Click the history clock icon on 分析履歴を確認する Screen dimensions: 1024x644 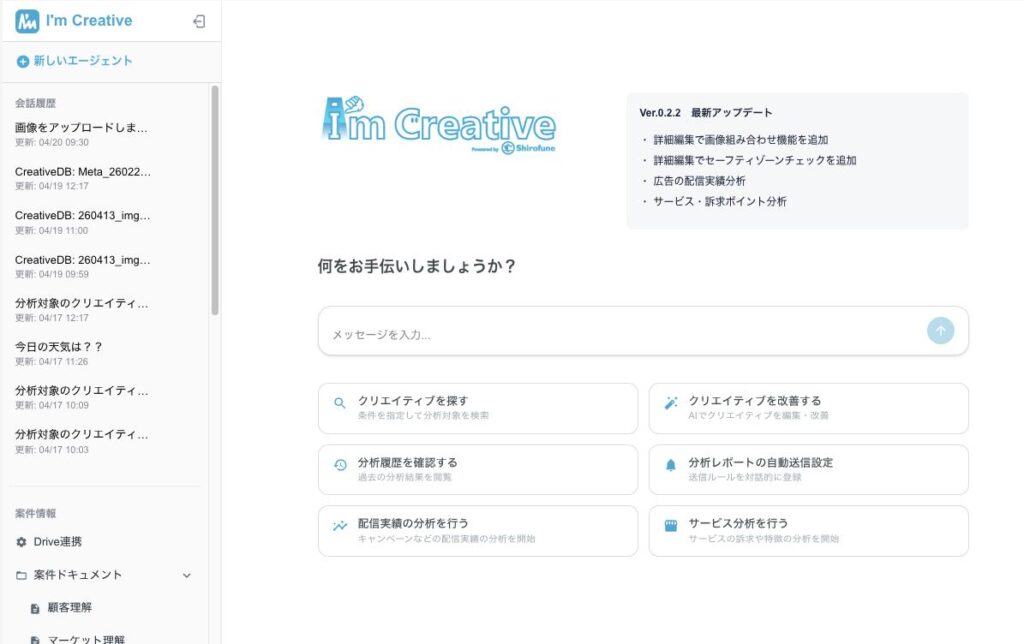point(340,465)
